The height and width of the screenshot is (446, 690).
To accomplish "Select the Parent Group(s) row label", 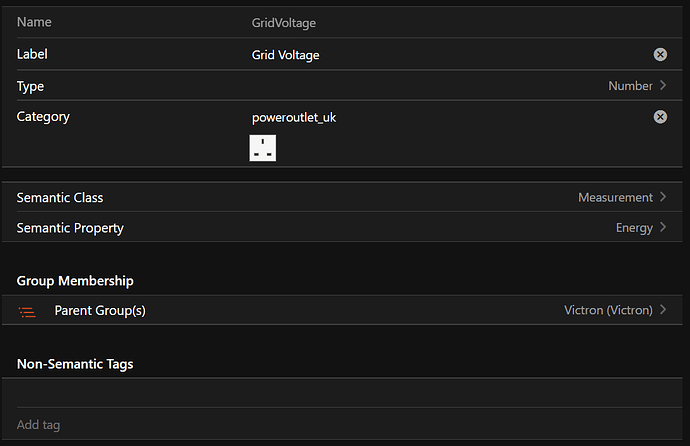I will tap(100, 310).
